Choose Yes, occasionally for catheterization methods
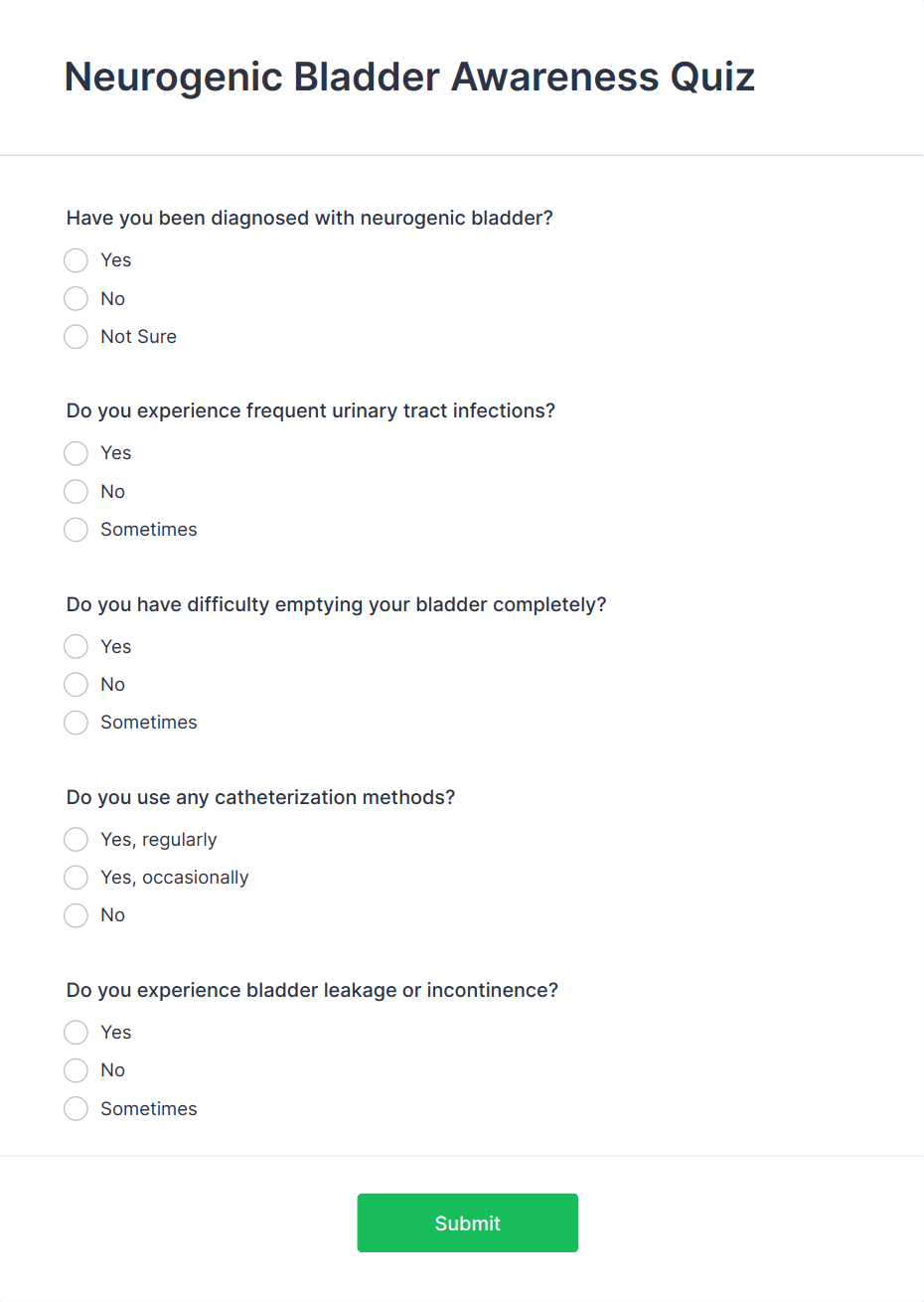Viewport: 924px width, 1302px height. point(77,878)
